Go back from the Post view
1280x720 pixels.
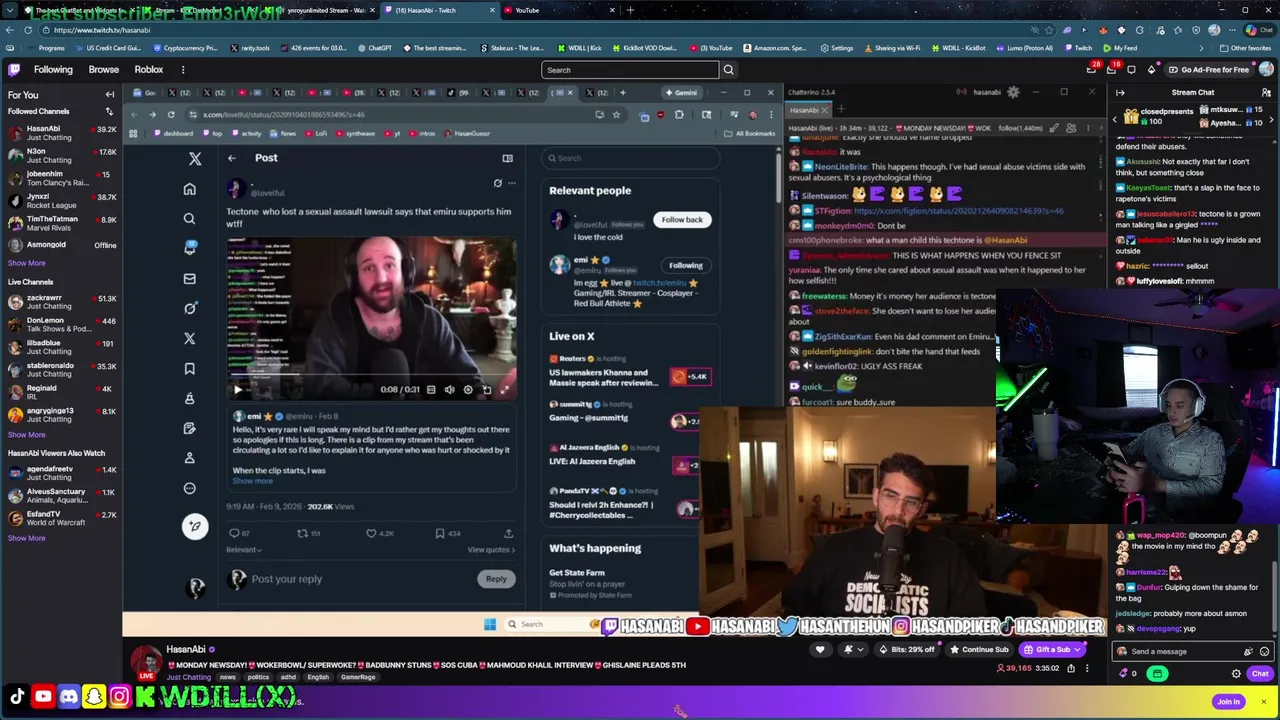pyautogui.click(x=231, y=158)
